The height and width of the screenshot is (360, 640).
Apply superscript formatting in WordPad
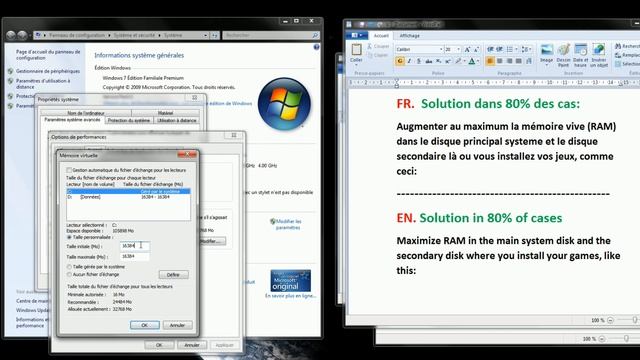coord(448,61)
